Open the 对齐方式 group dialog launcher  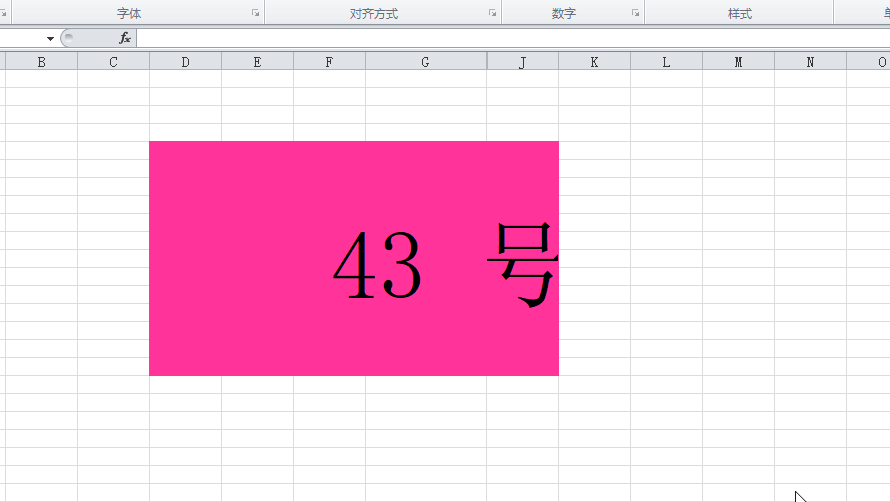coord(493,14)
